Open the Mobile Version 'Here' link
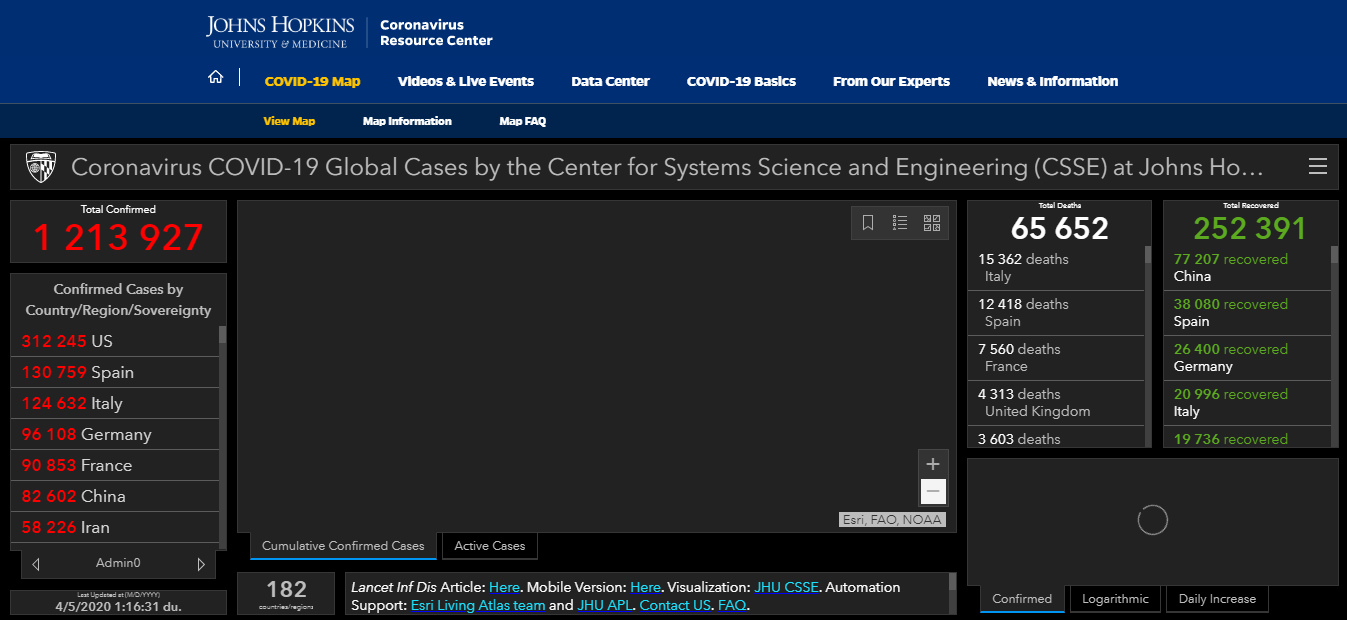Viewport: 1347px width, 620px height. (x=645, y=587)
